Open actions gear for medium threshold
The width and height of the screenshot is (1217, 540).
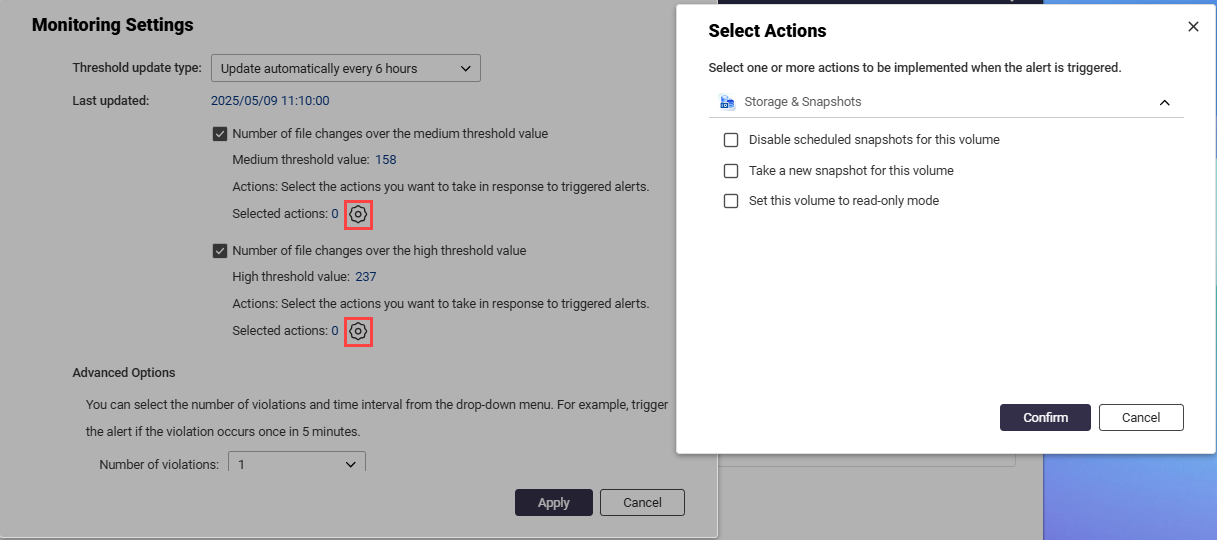click(x=358, y=214)
